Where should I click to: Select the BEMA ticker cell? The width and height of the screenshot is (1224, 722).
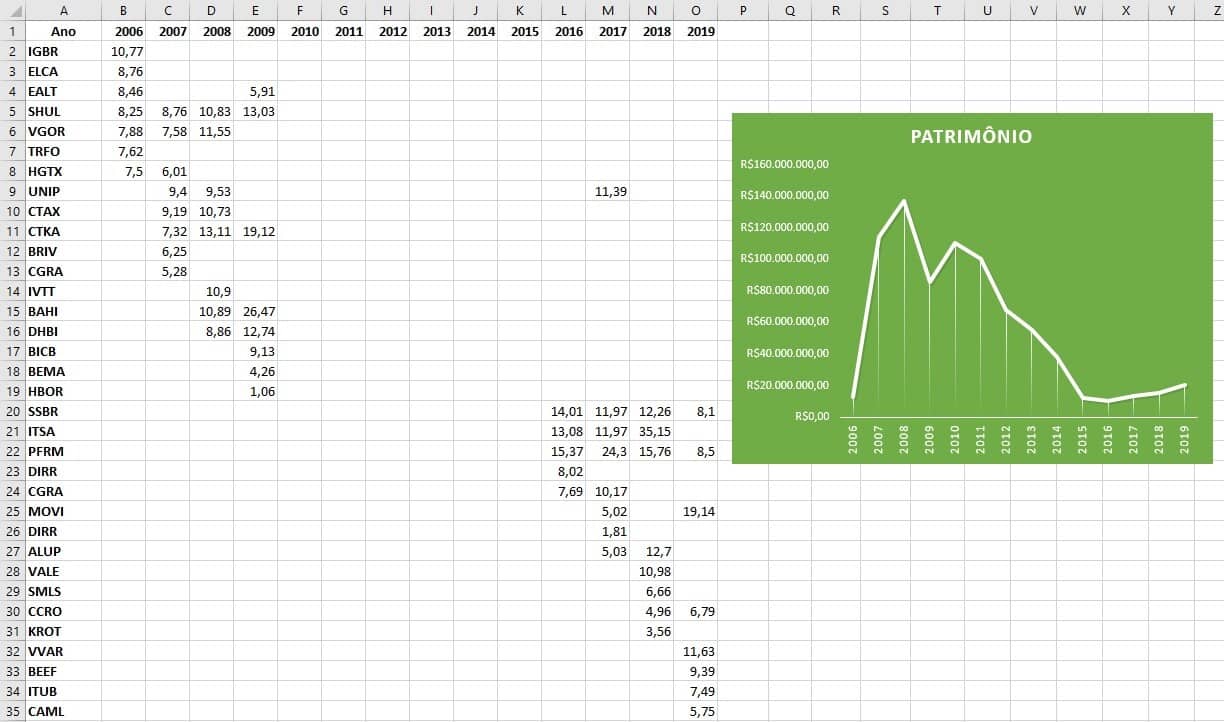pyautogui.click(x=63, y=371)
